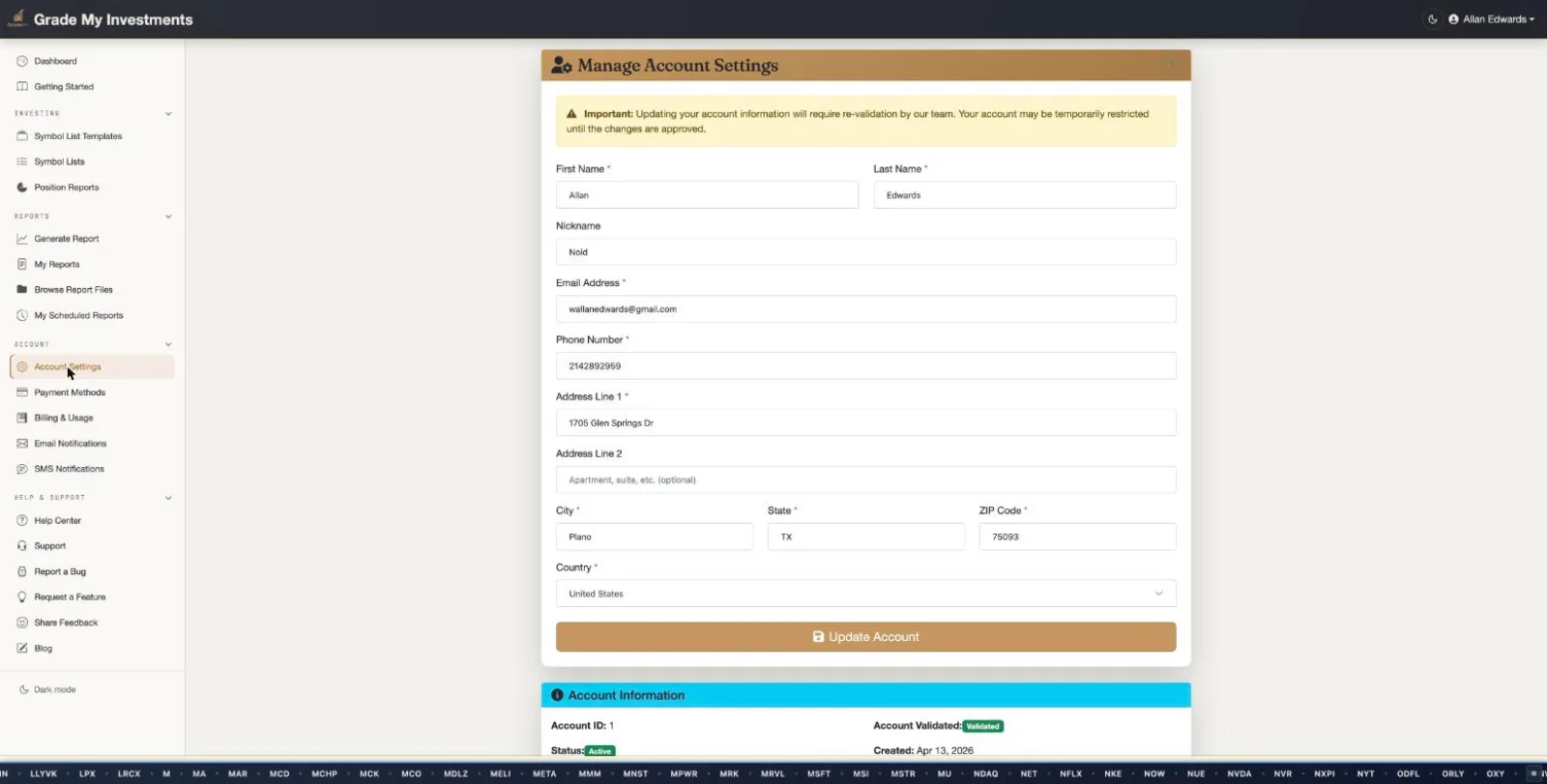Click the City input field

[x=655, y=537]
